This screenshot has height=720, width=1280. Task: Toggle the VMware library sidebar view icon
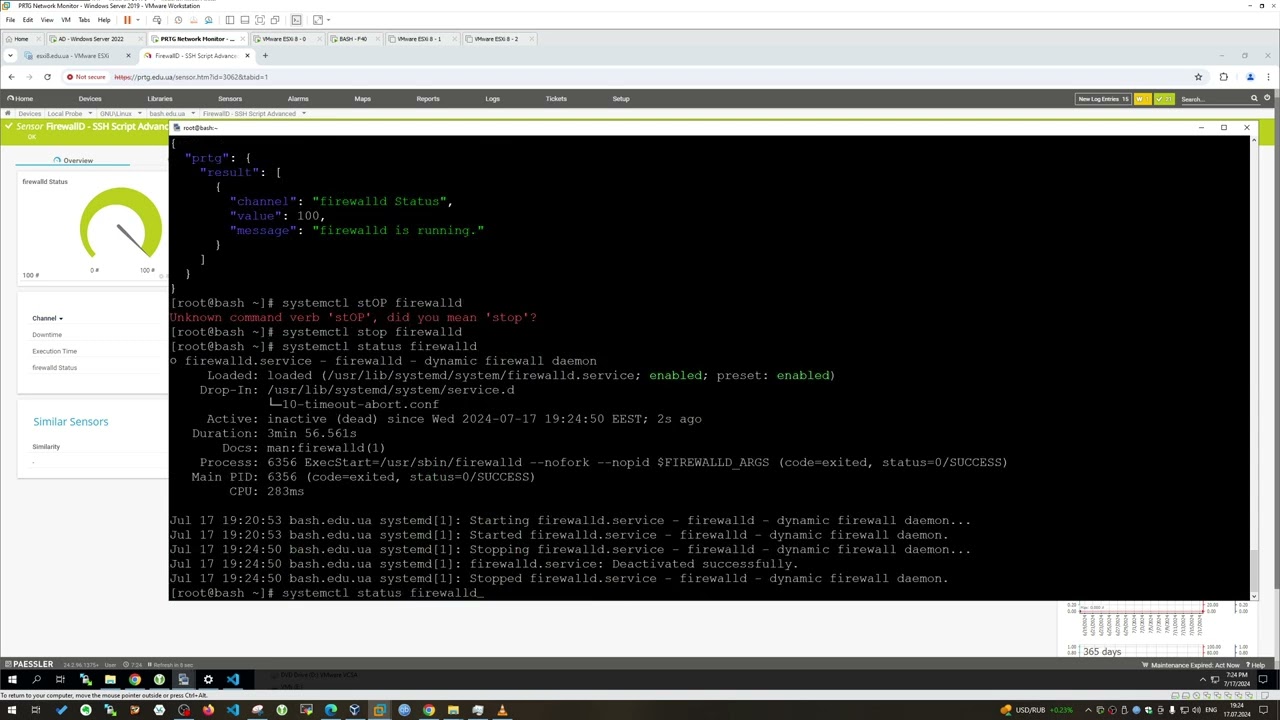point(229,20)
